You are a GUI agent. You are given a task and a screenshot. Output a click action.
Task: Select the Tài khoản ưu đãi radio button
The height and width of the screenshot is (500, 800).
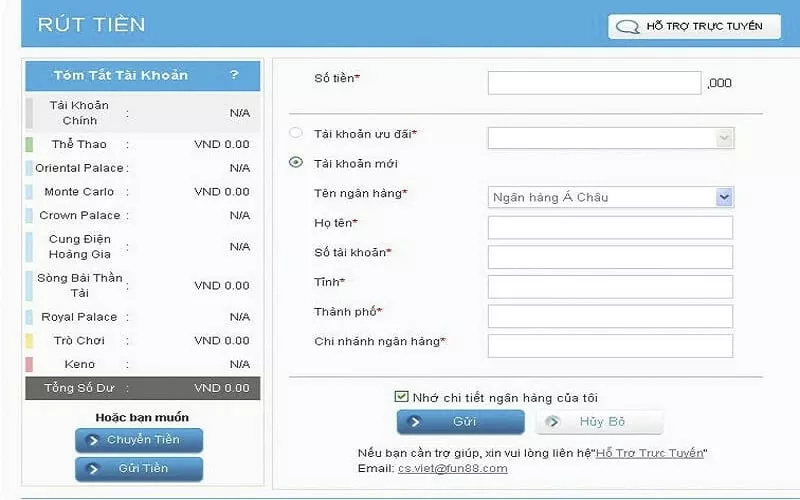click(x=296, y=133)
